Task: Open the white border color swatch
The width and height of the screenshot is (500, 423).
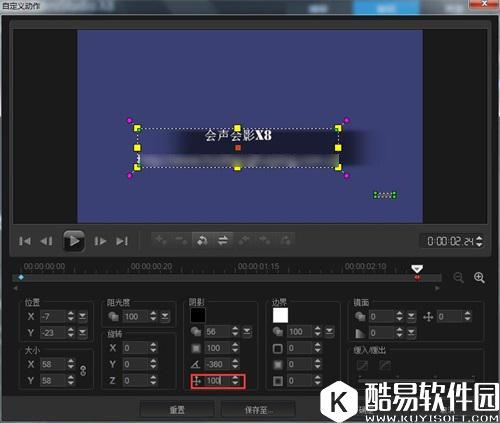Action: [280, 315]
